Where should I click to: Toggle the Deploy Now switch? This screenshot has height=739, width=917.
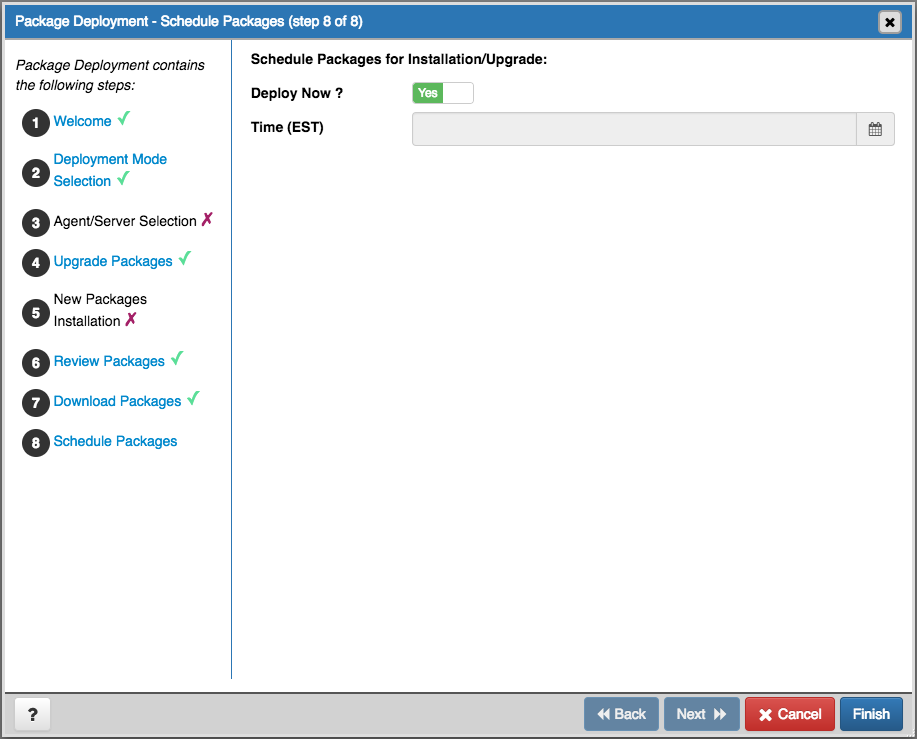443,93
